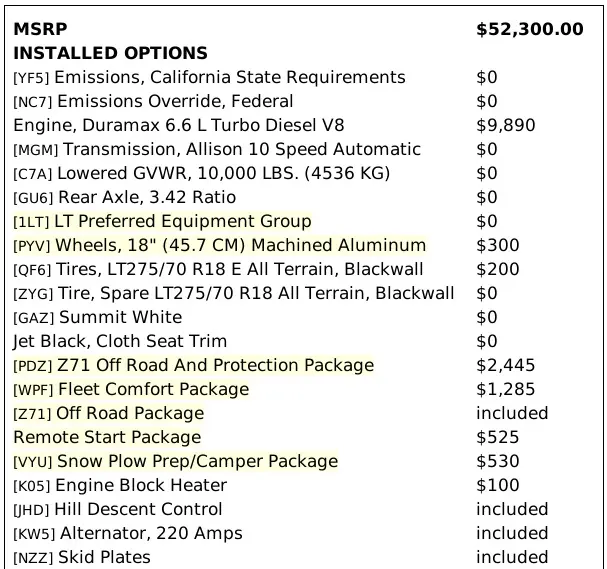Click the $2,445 Z71 package price
607x569 pixels.
click(506, 365)
